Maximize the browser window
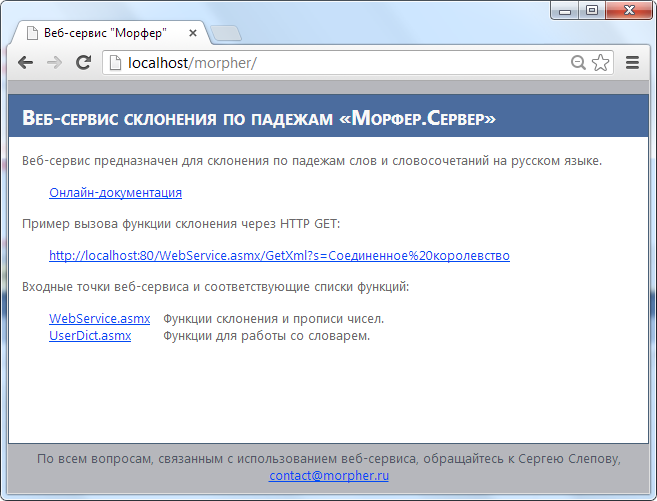This screenshot has height=501, width=657. coord(592,10)
